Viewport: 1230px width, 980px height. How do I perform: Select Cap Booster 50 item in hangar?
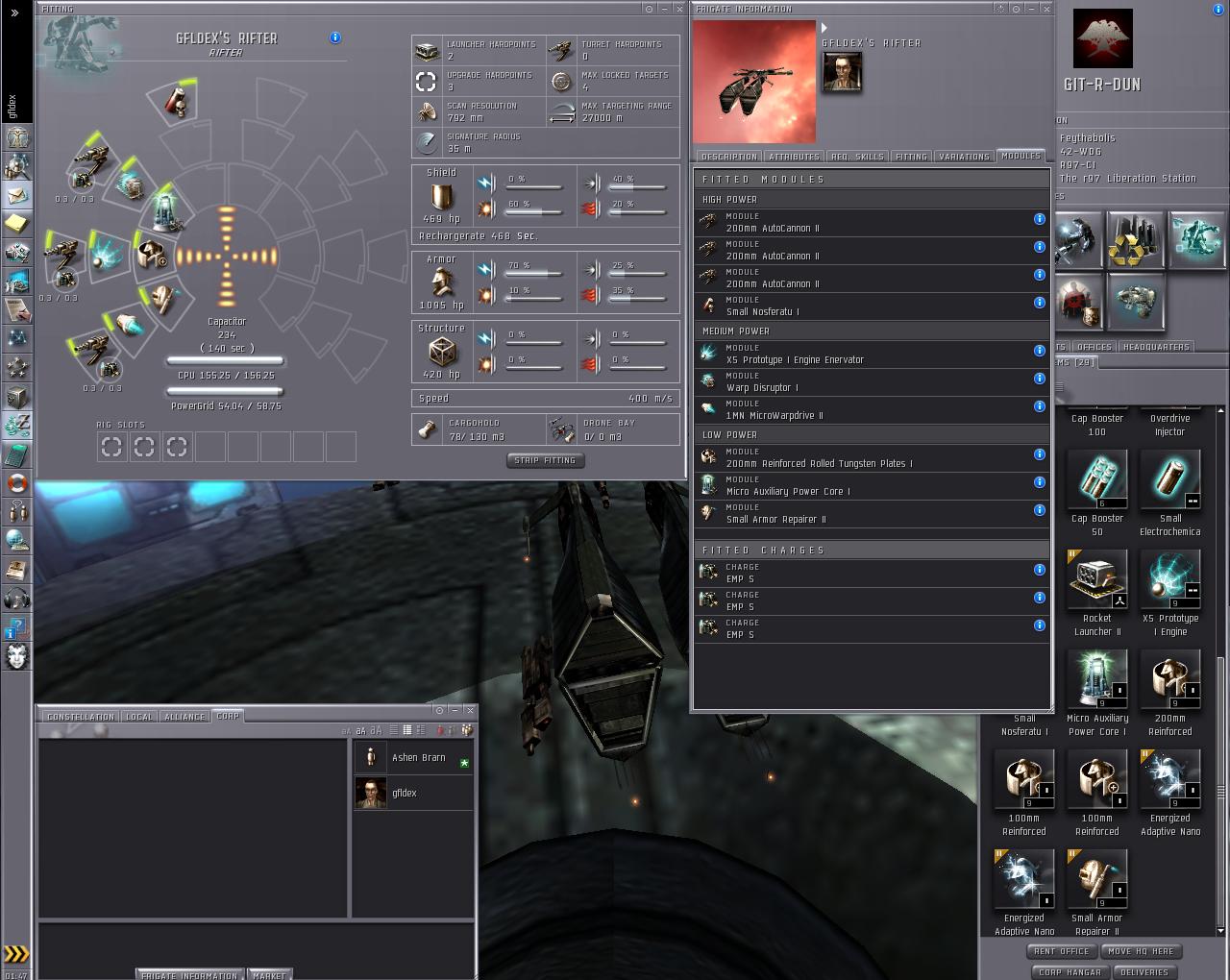[x=1097, y=493]
